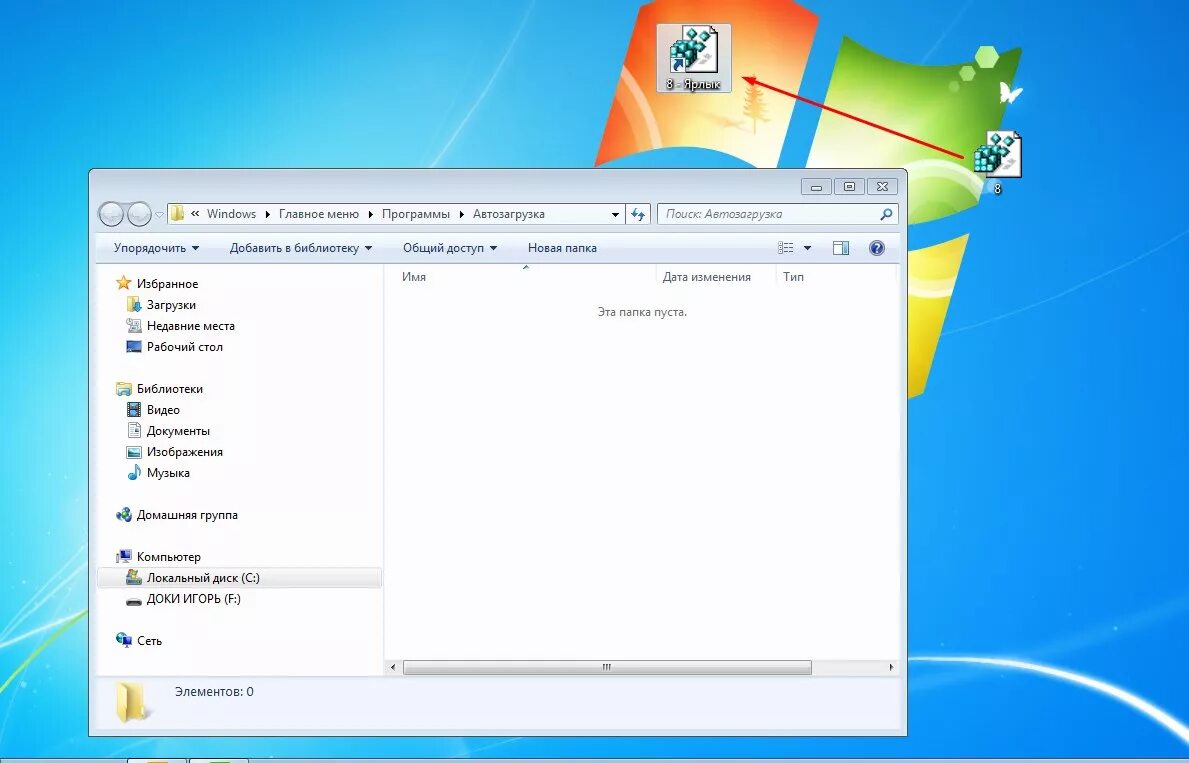Click the Изображения picture icon
The height and width of the screenshot is (763, 1189).
[x=133, y=452]
